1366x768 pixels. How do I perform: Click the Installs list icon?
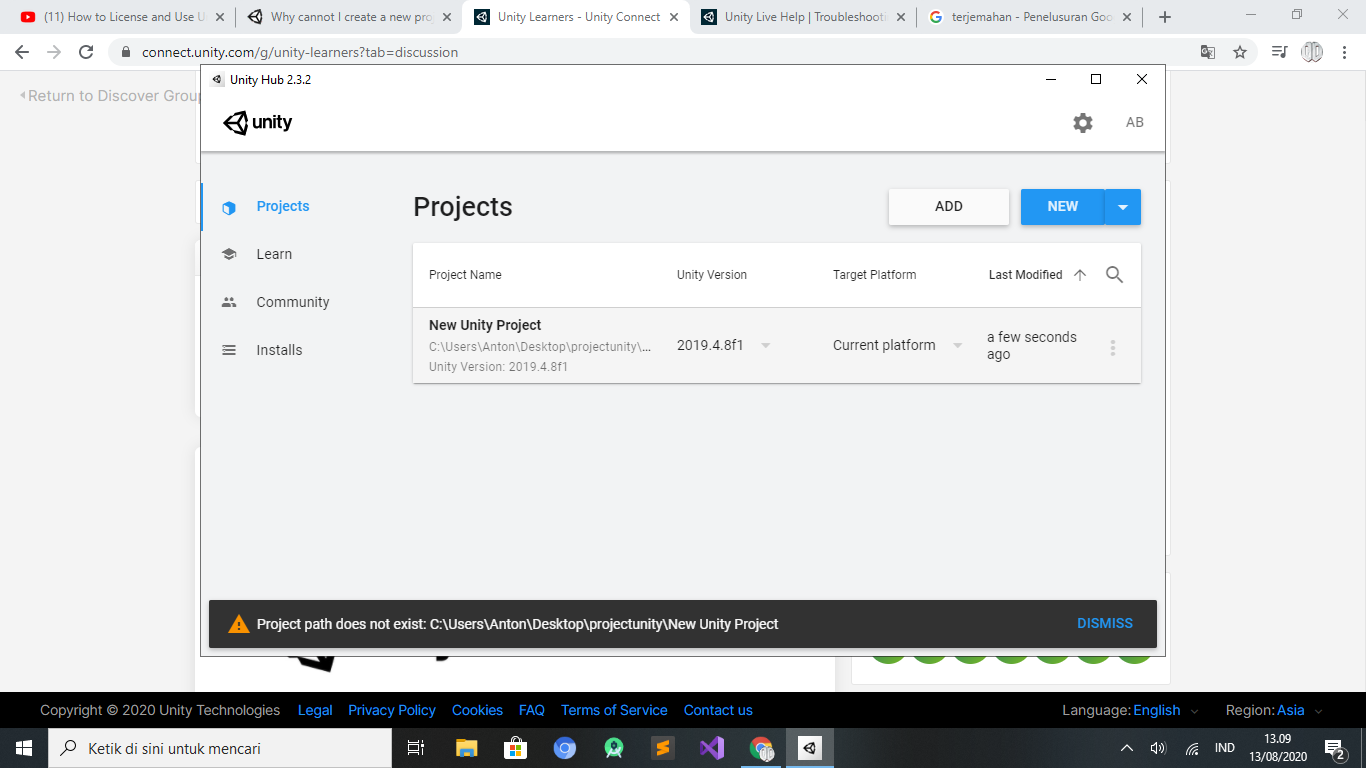click(x=229, y=350)
